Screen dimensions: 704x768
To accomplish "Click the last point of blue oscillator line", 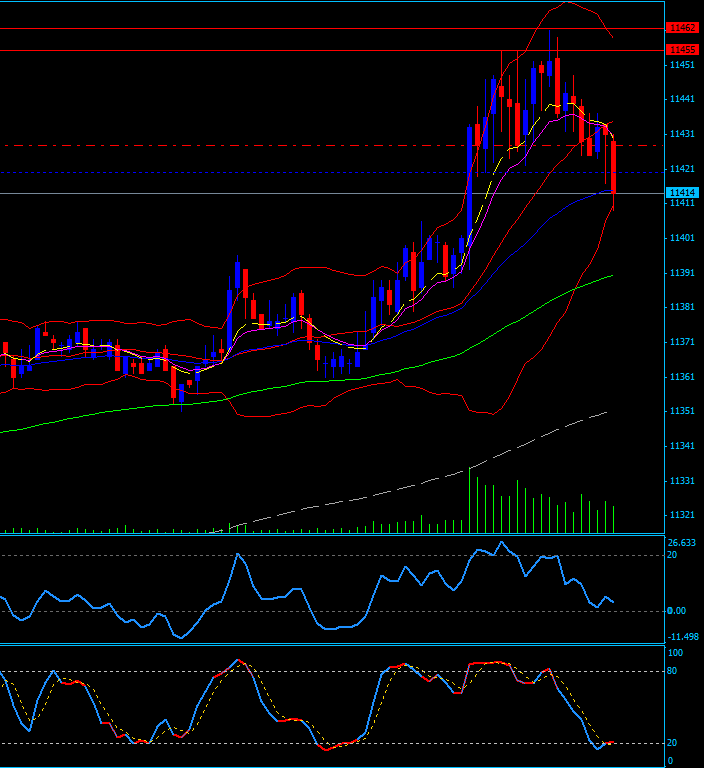I will [614, 602].
